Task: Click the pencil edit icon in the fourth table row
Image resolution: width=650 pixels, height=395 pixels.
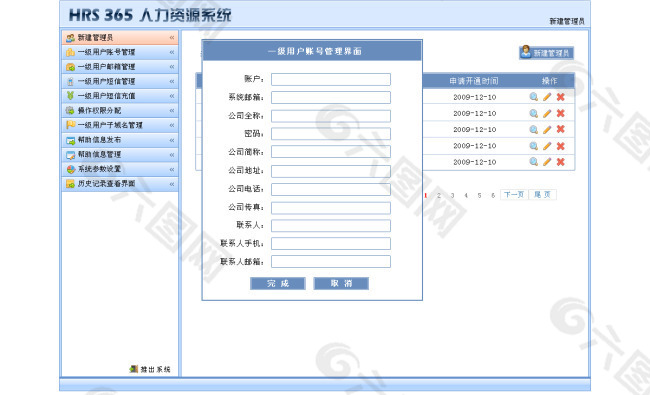Action: 547,146
